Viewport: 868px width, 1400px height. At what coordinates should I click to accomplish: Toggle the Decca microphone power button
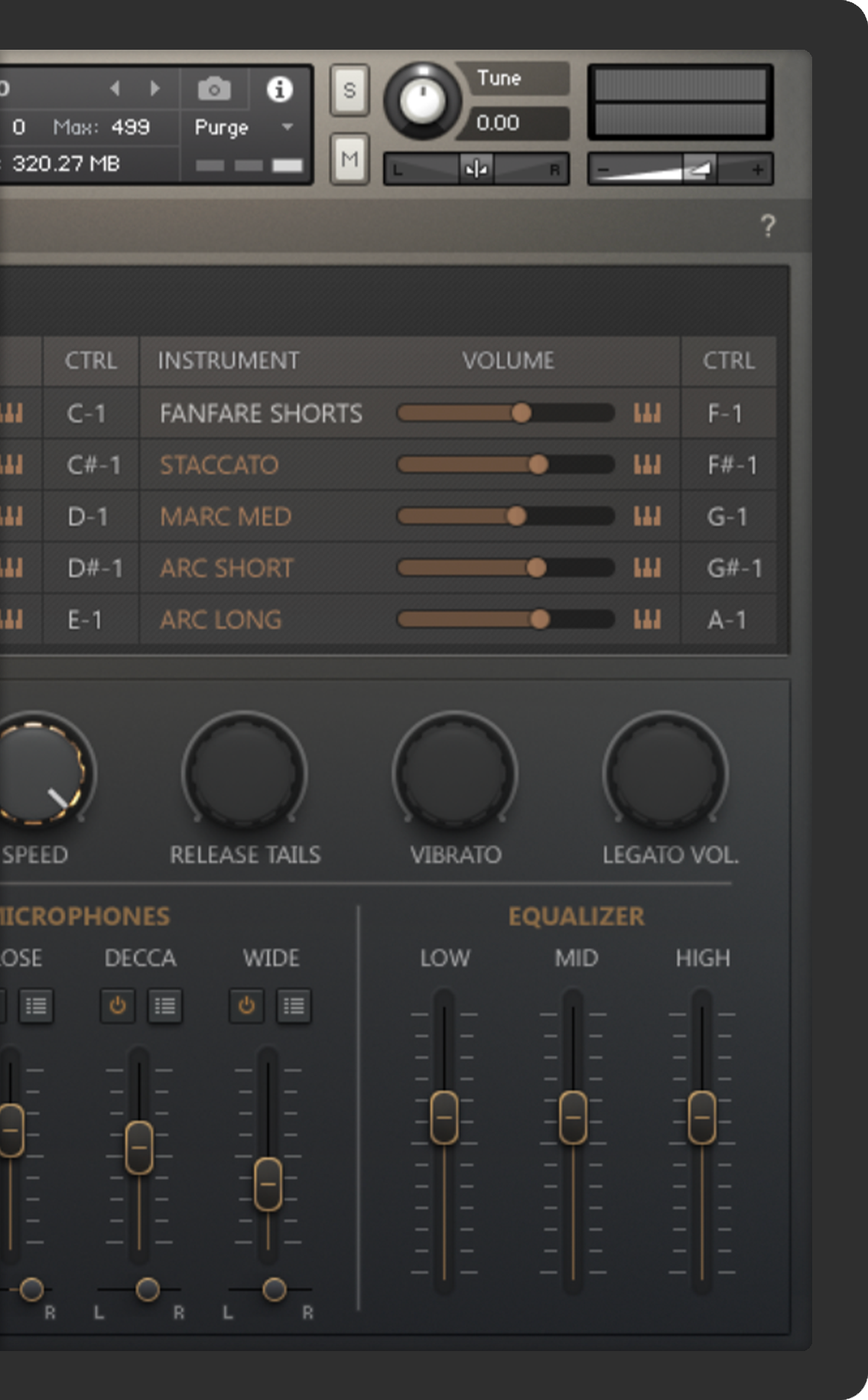coord(118,1005)
